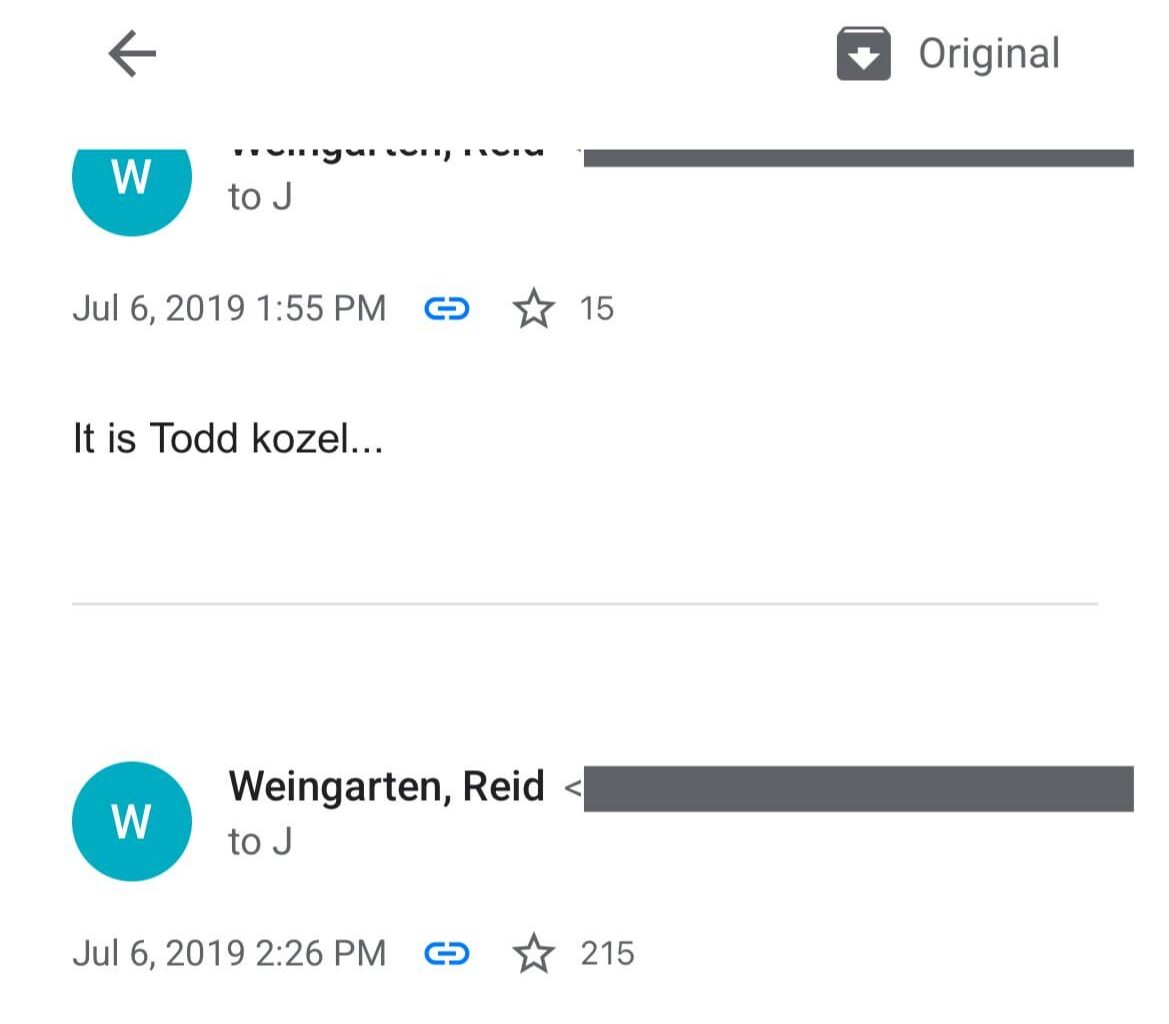The height and width of the screenshot is (1024, 1169).
Task: Click the redacted sender address on the second message
Action: 858,789
